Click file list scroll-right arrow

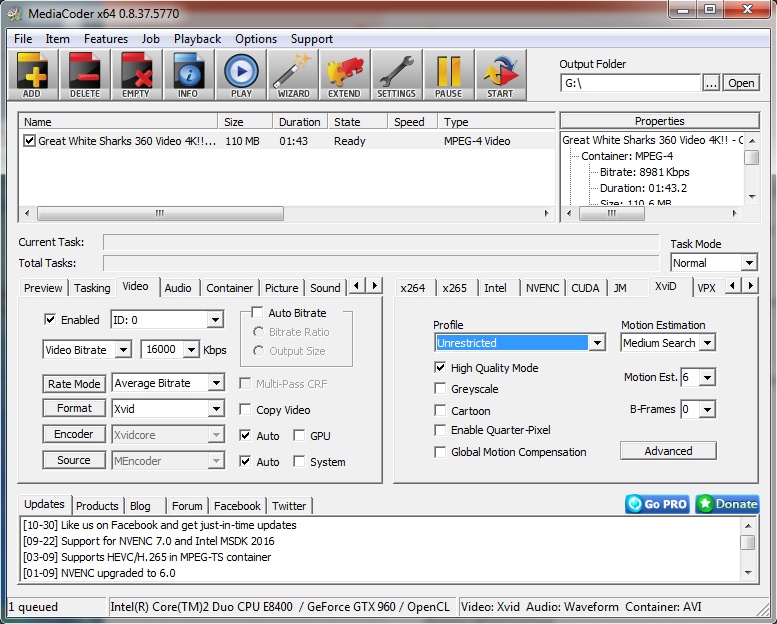click(x=547, y=213)
